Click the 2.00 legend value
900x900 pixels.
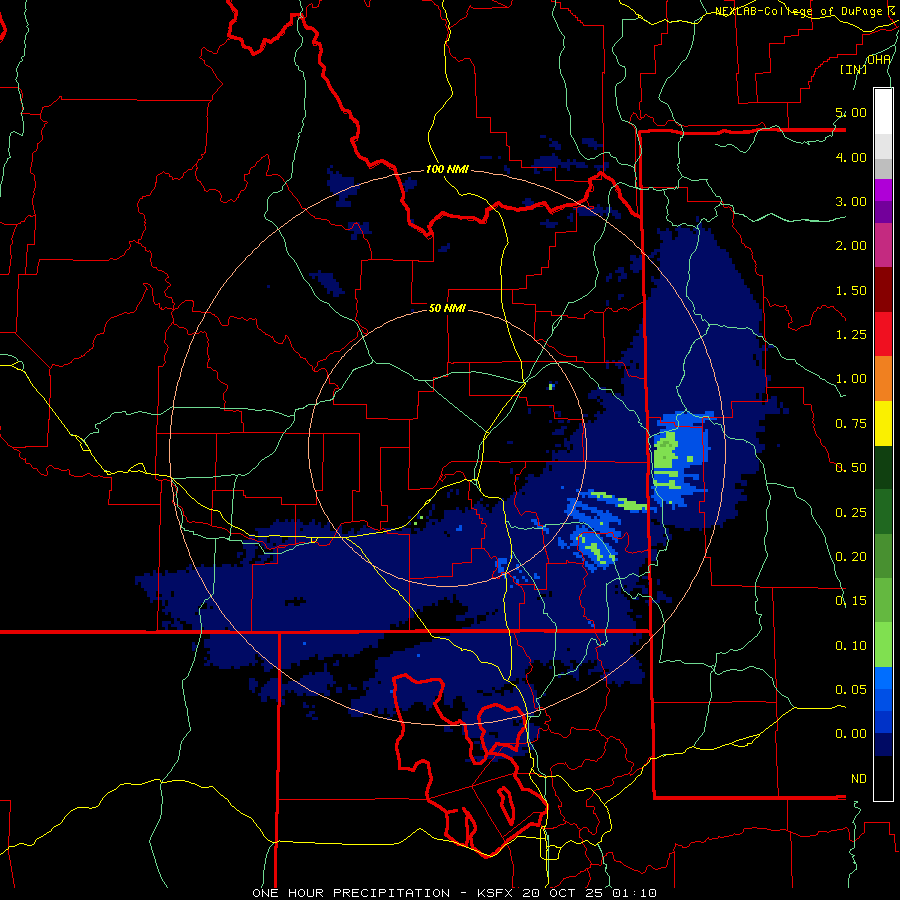(851, 246)
